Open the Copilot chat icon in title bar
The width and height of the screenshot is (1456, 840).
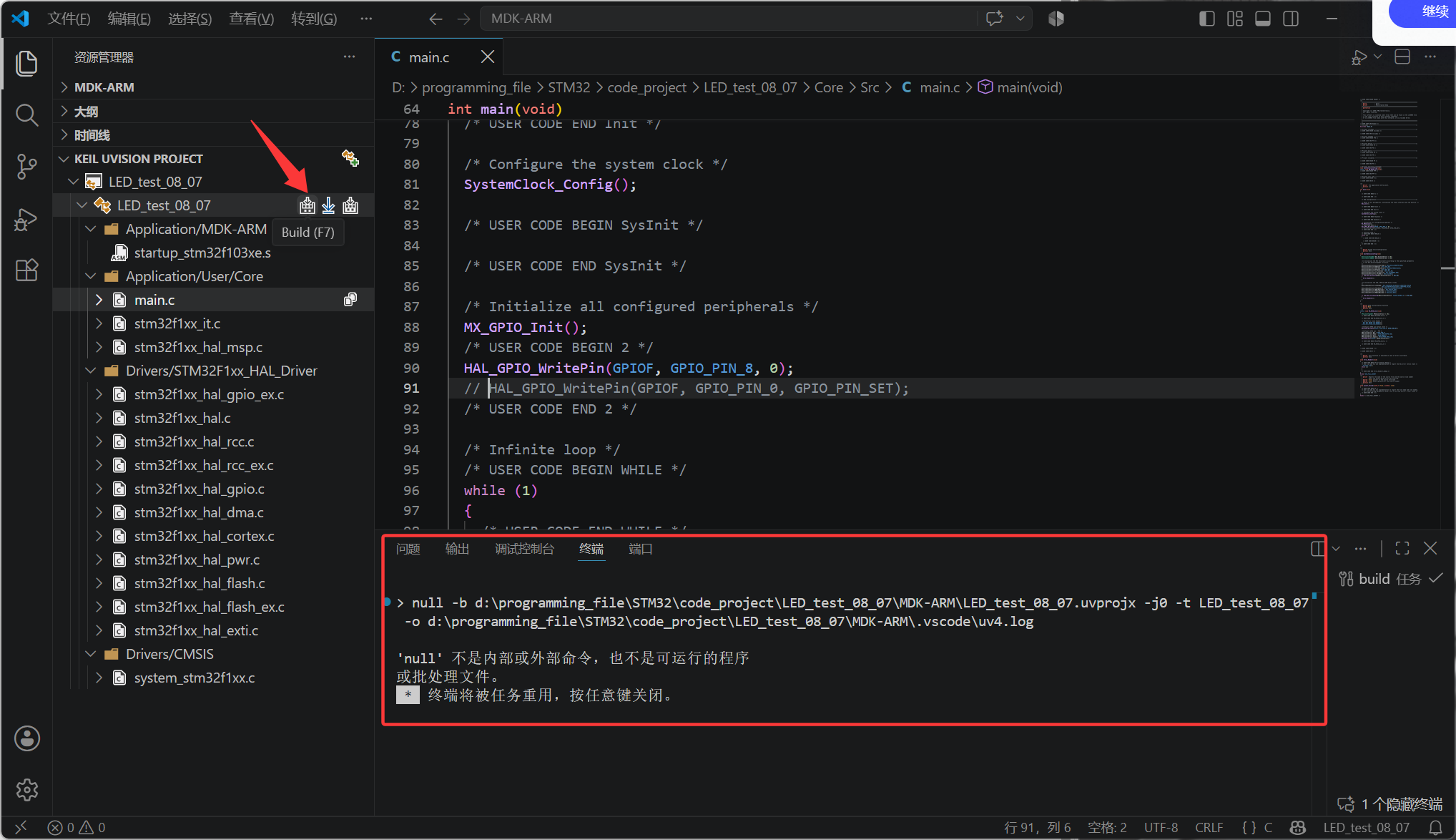click(995, 19)
